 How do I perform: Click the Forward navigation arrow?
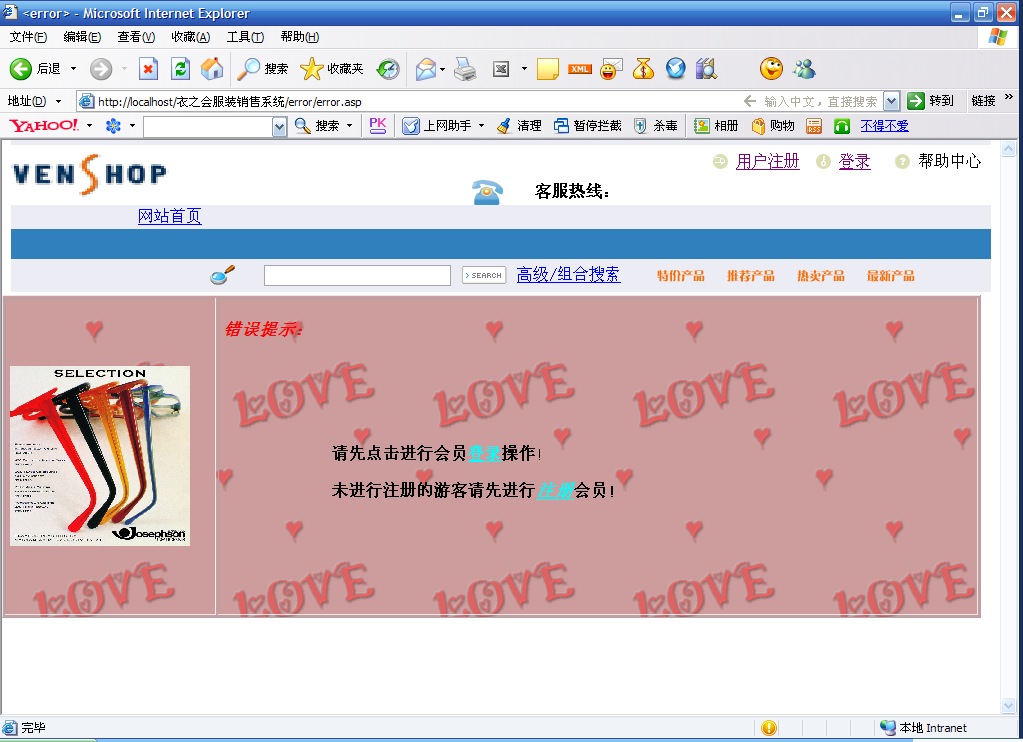click(101, 69)
